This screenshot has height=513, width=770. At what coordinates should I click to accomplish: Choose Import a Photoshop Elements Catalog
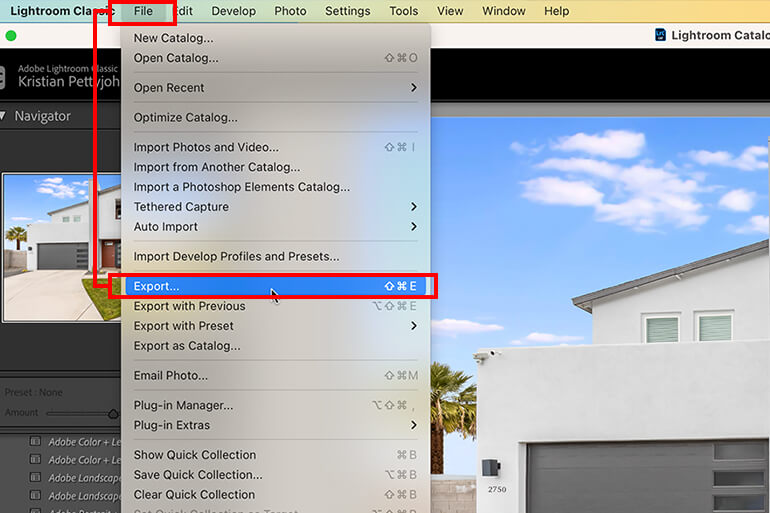[275, 187]
